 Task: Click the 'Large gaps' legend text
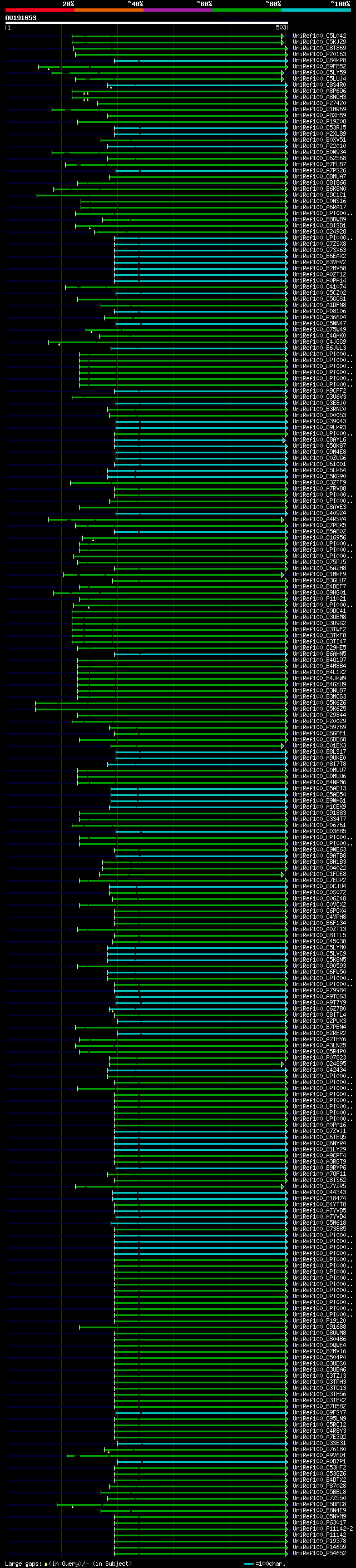pos(23,1564)
